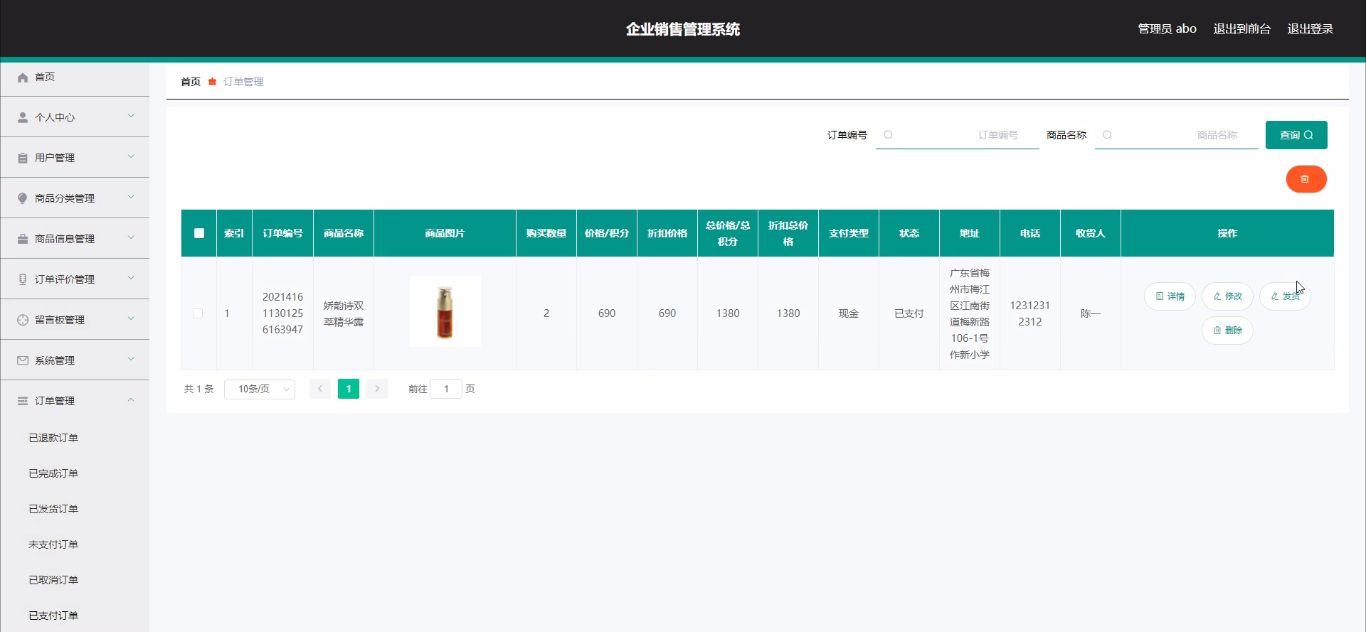Click the 操作 column header
The height and width of the screenshot is (632, 1366).
(x=1227, y=233)
